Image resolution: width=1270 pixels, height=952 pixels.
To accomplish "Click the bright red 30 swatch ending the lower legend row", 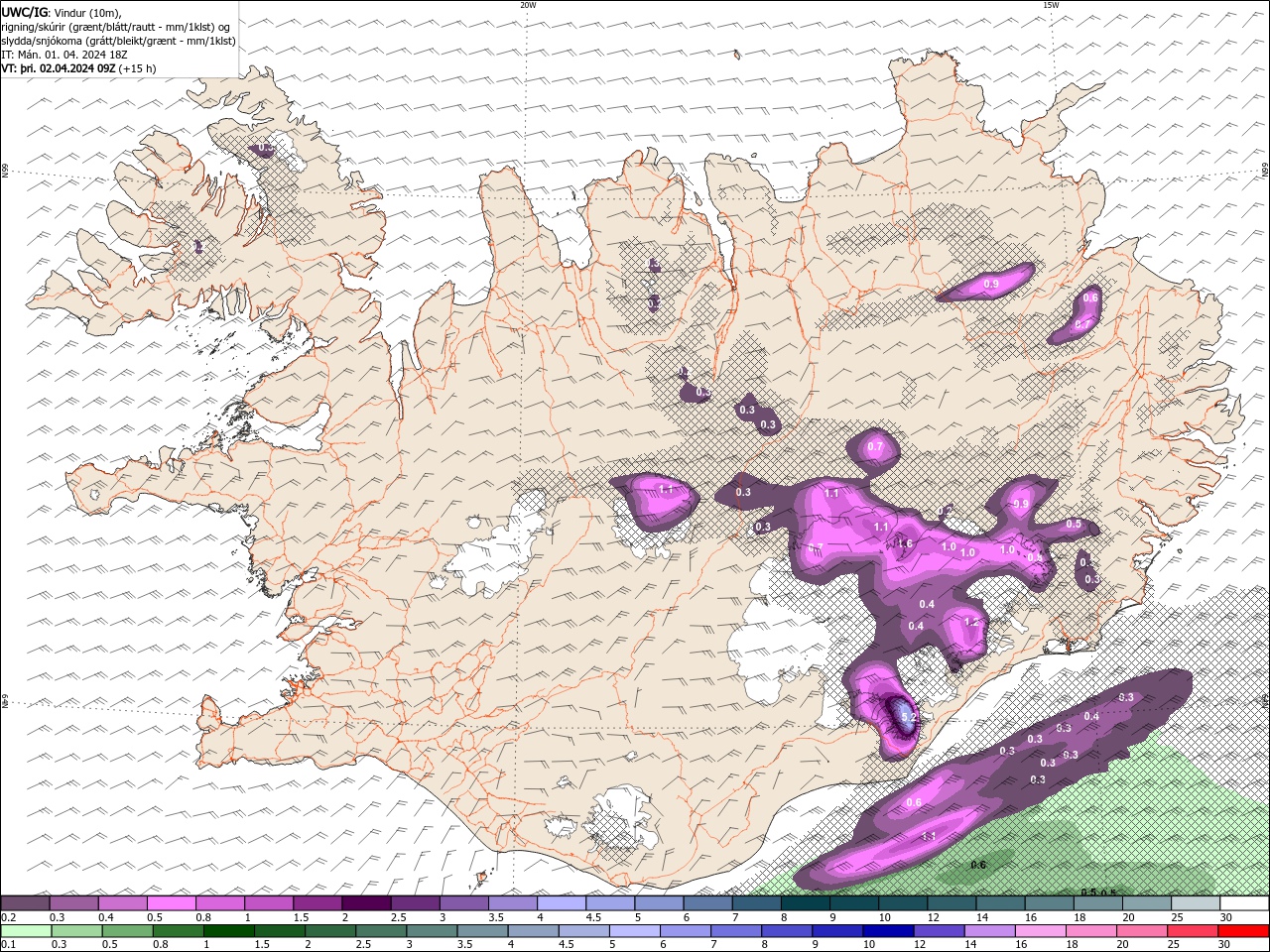I will tap(1244, 931).
